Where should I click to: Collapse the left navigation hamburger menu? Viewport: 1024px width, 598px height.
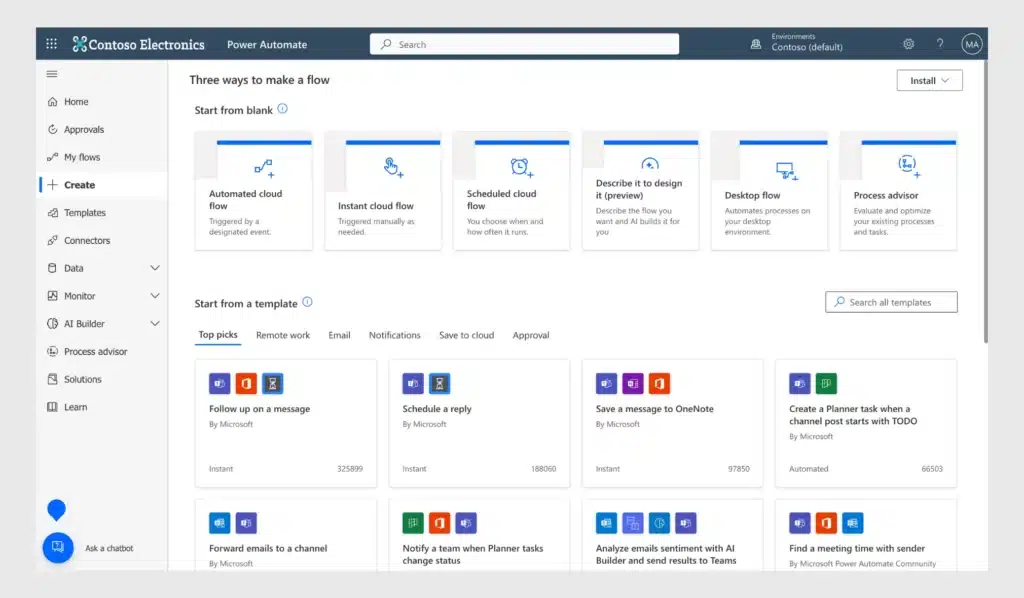click(x=52, y=74)
